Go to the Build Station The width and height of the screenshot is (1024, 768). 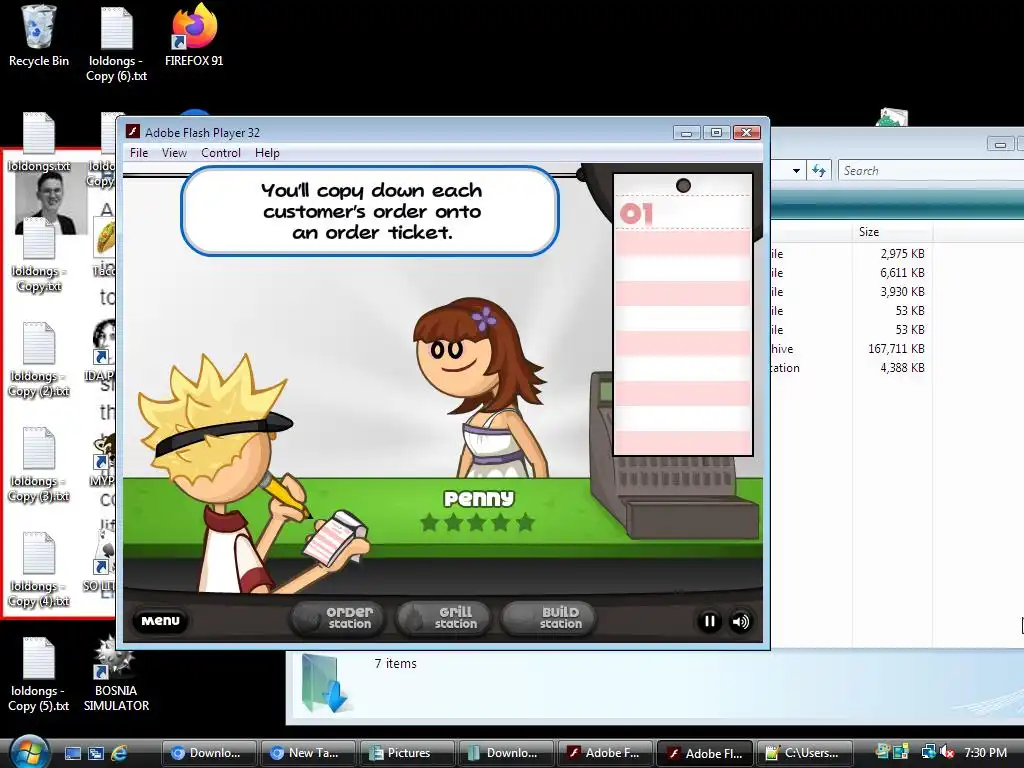(x=549, y=618)
